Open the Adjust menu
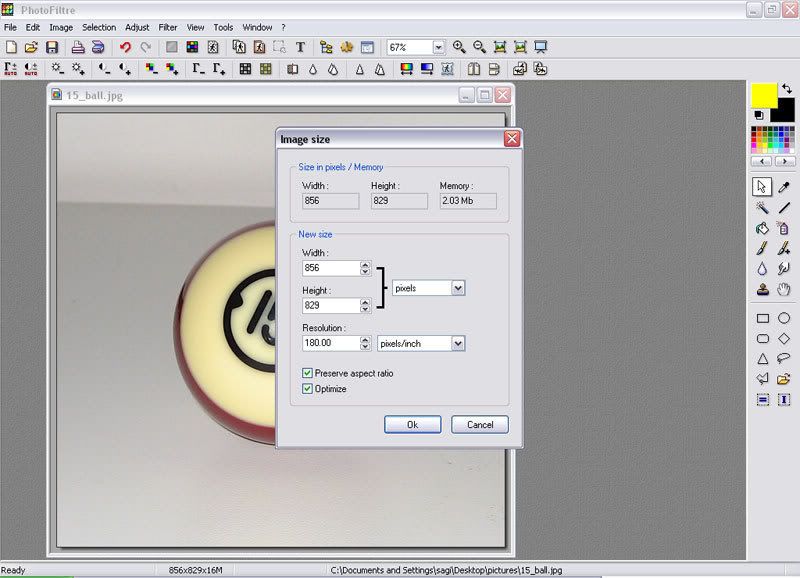 (137, 28)
